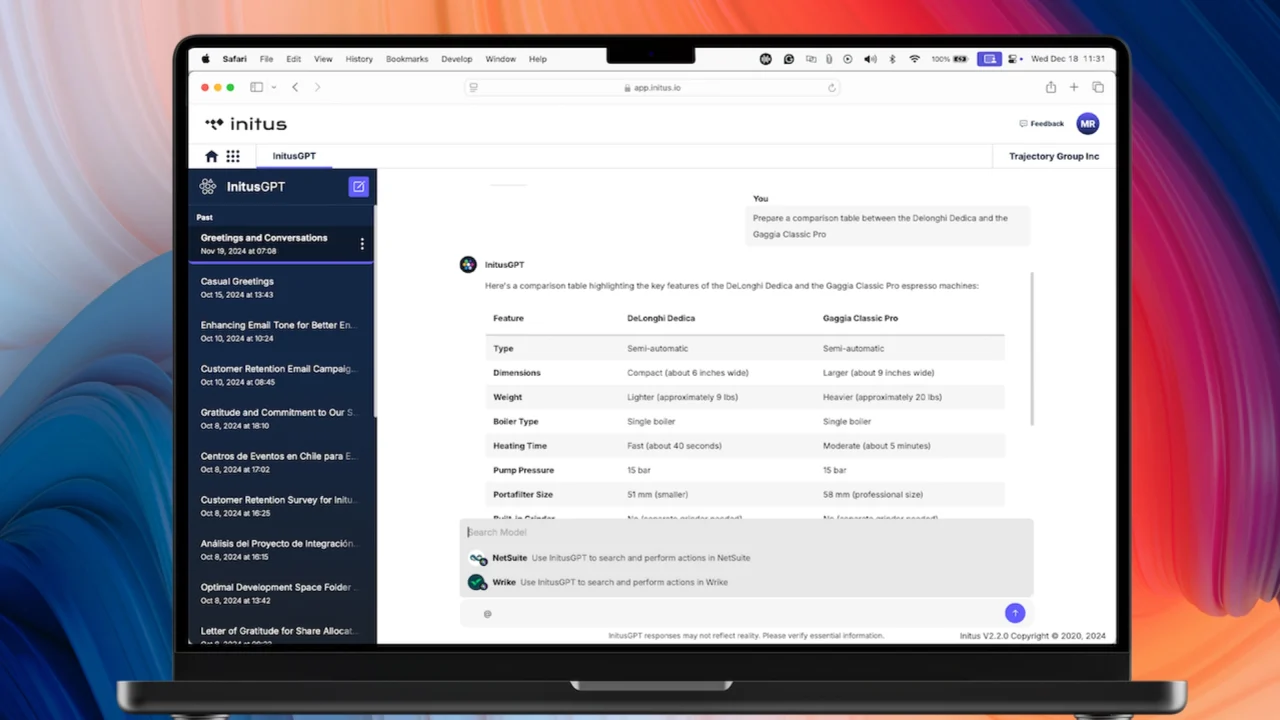Open Safari File menu
The width and height of the screenshot is (1280, 720).
coord(266,59)
